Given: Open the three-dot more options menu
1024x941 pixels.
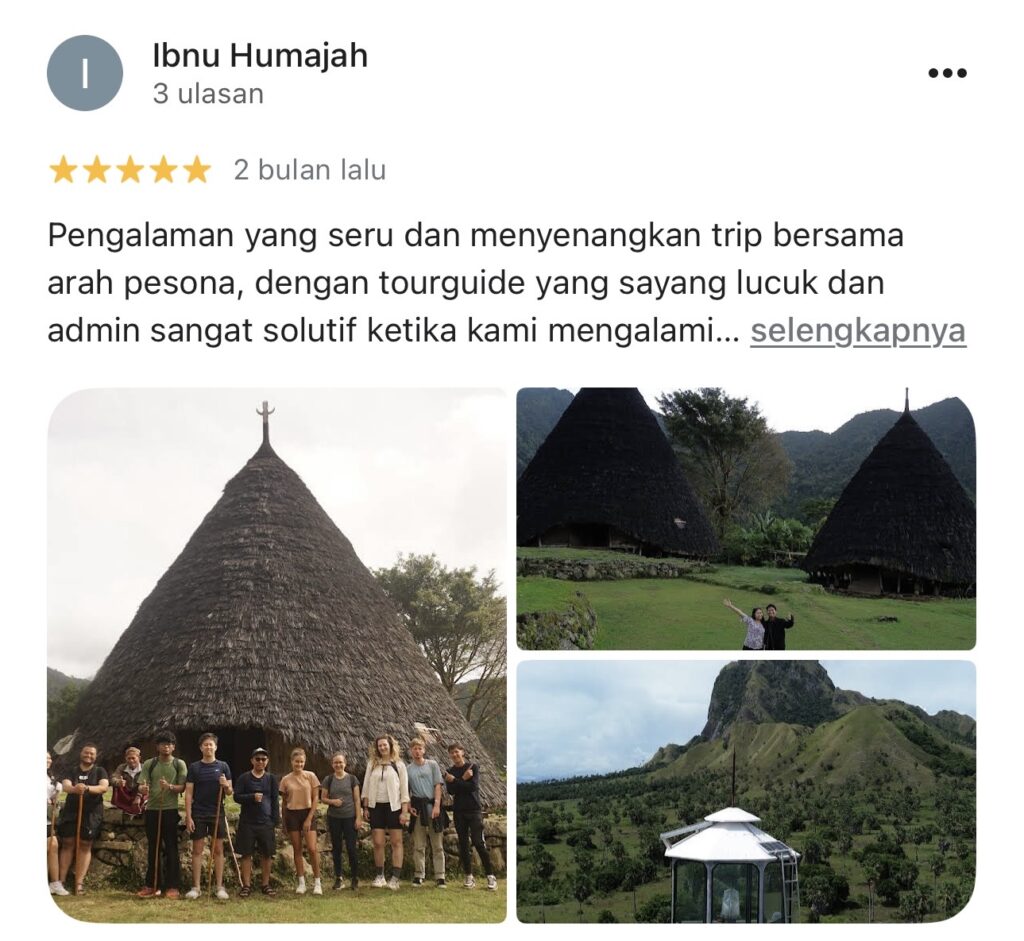Looking at the screenshot, I should (x=948, y=72).
